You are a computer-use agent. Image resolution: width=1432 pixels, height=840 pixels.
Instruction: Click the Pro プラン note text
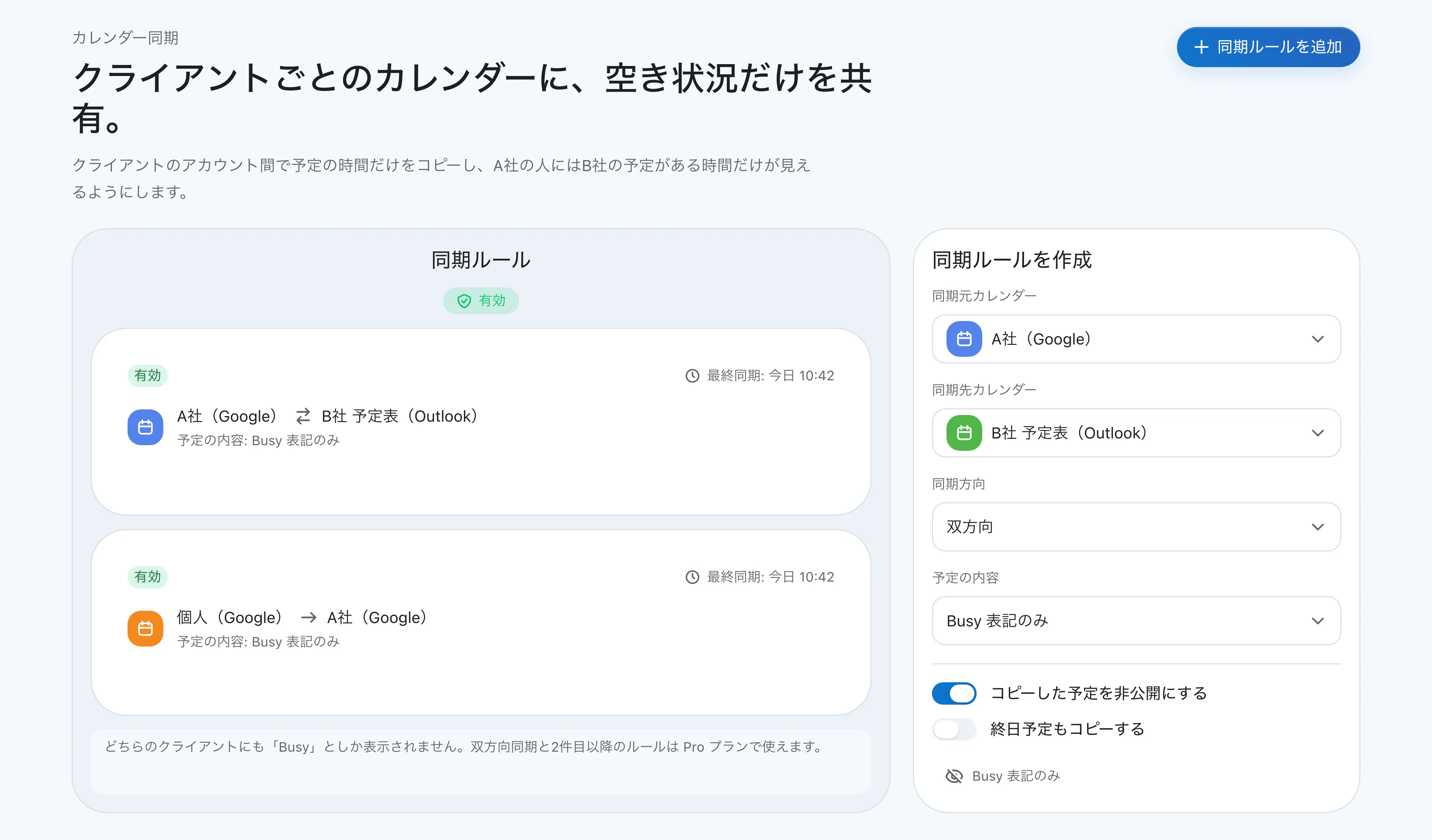(464, 746)
